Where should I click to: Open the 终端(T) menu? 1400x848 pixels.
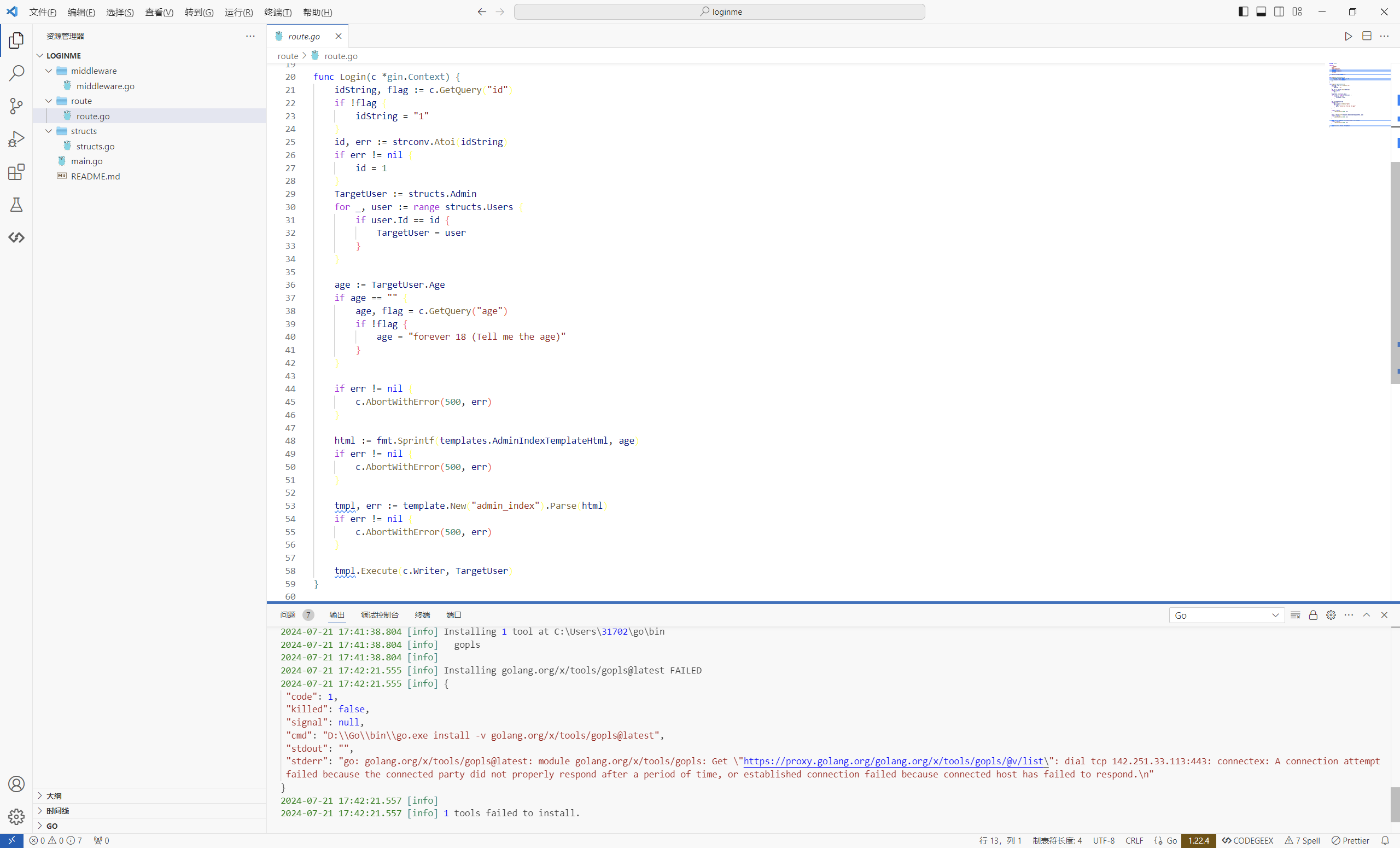point(278,12)
